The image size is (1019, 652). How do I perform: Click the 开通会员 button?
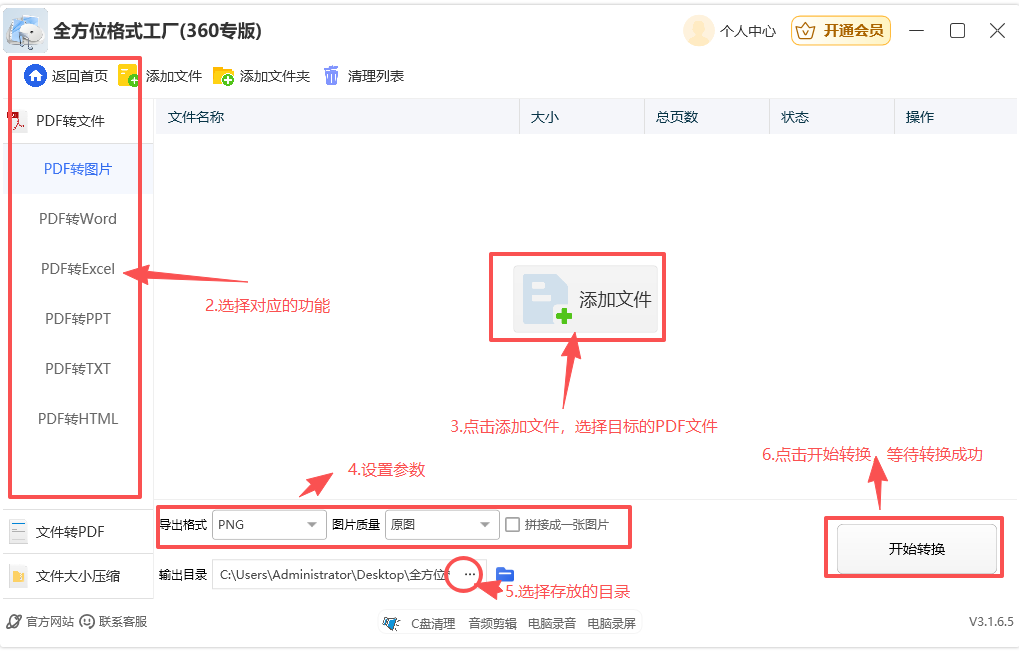(x=840, y=31)
